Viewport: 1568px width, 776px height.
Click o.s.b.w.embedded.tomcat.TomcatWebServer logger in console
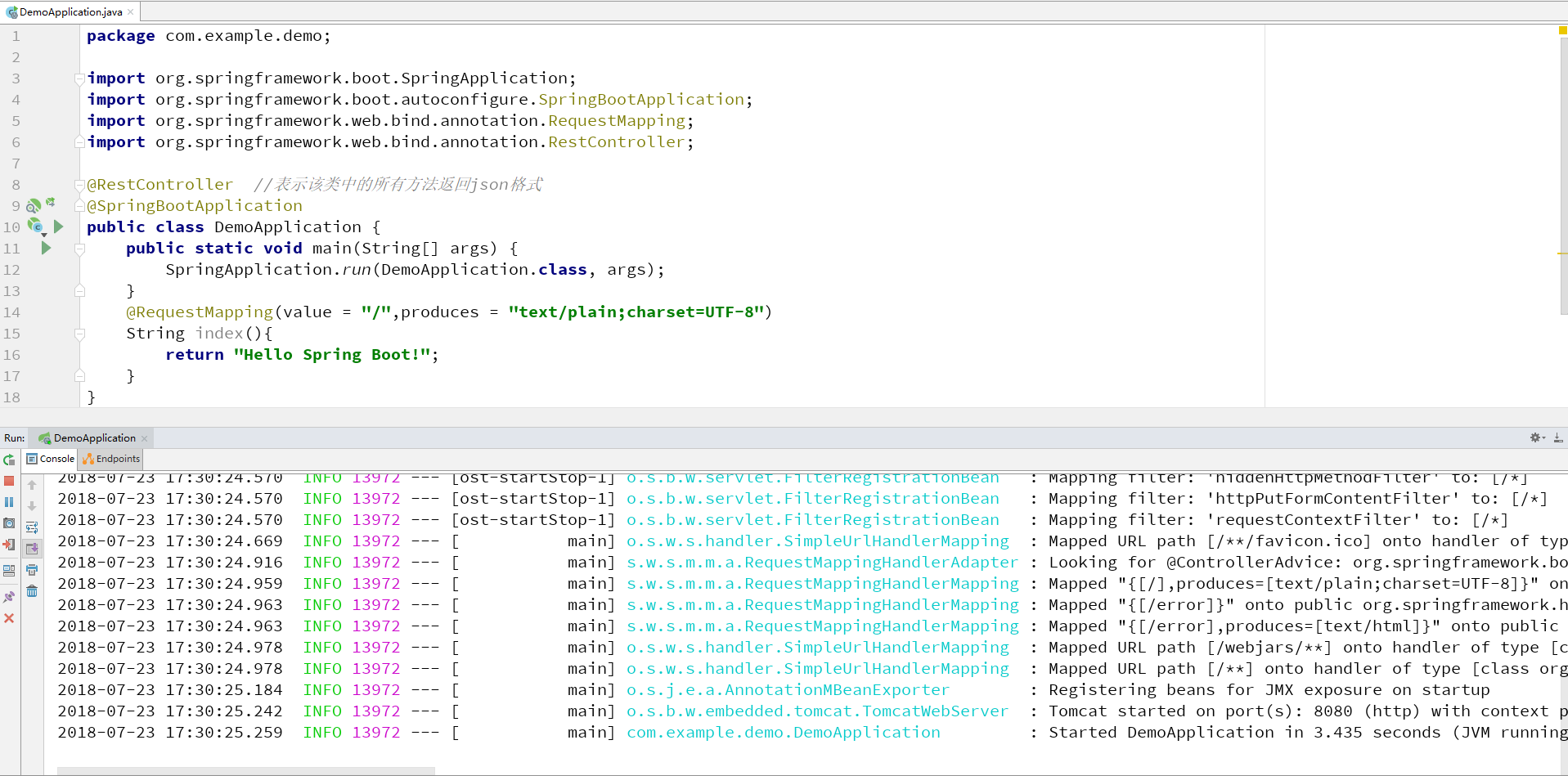pos(817,711)
